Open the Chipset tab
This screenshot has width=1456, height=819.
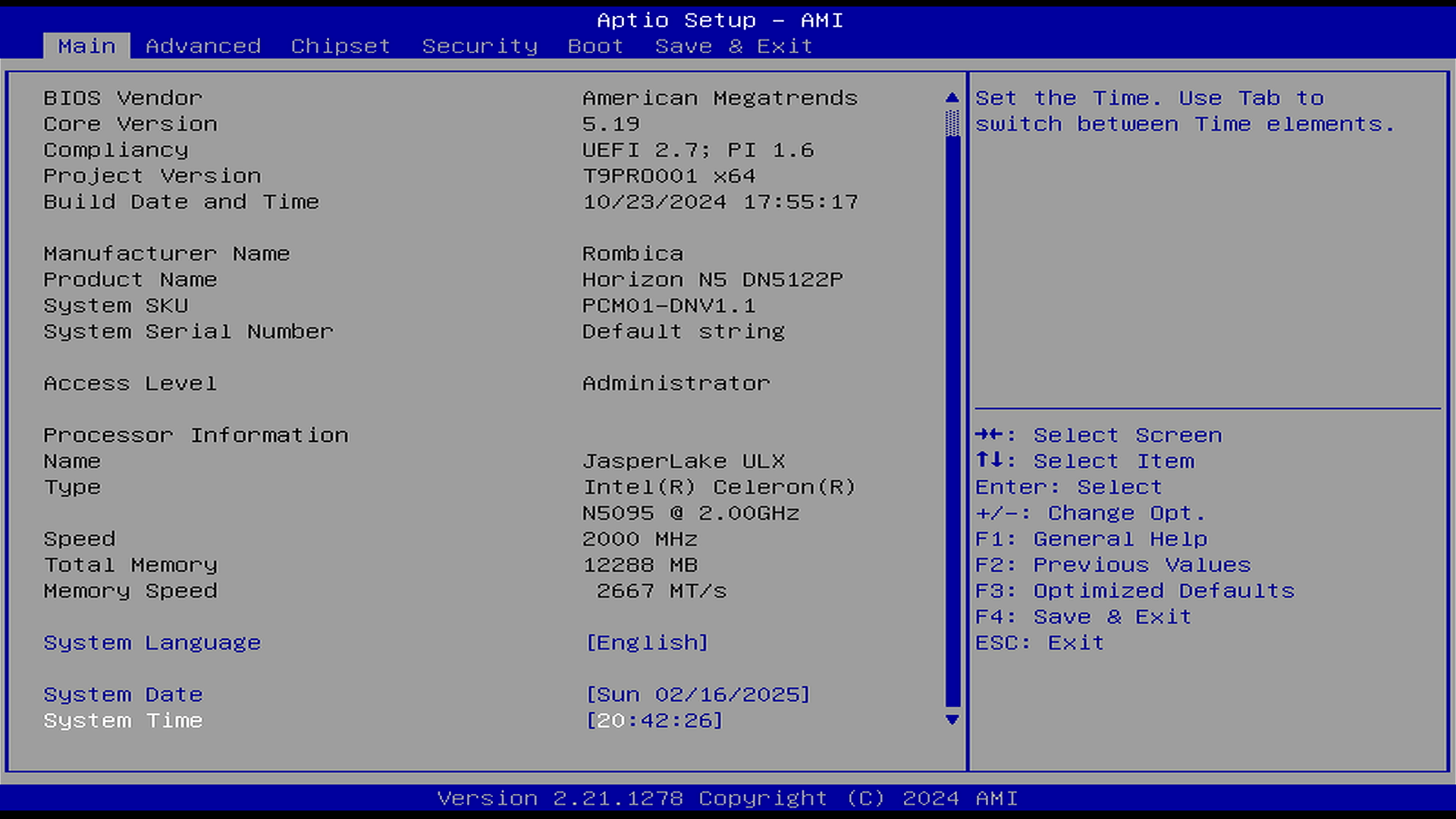point(340,46)
